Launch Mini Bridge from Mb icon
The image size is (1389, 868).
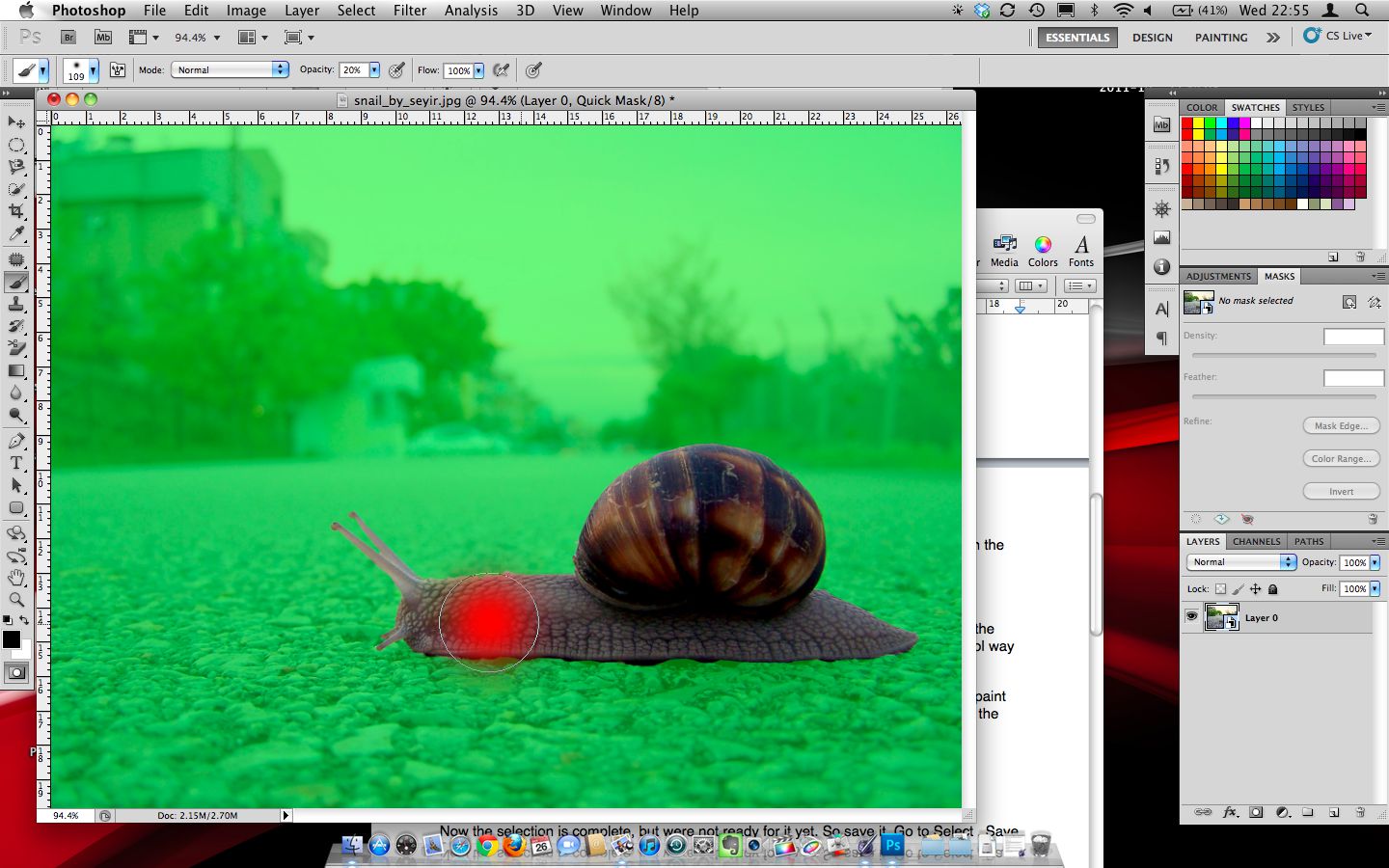(x=103, y=38)
